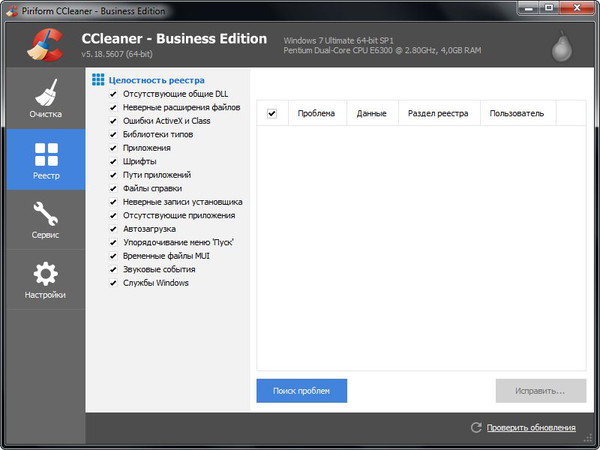Screen dimensions: 600x450
Task: Uncheck Отсутствующие общие DLL
Action: [112, 93]
